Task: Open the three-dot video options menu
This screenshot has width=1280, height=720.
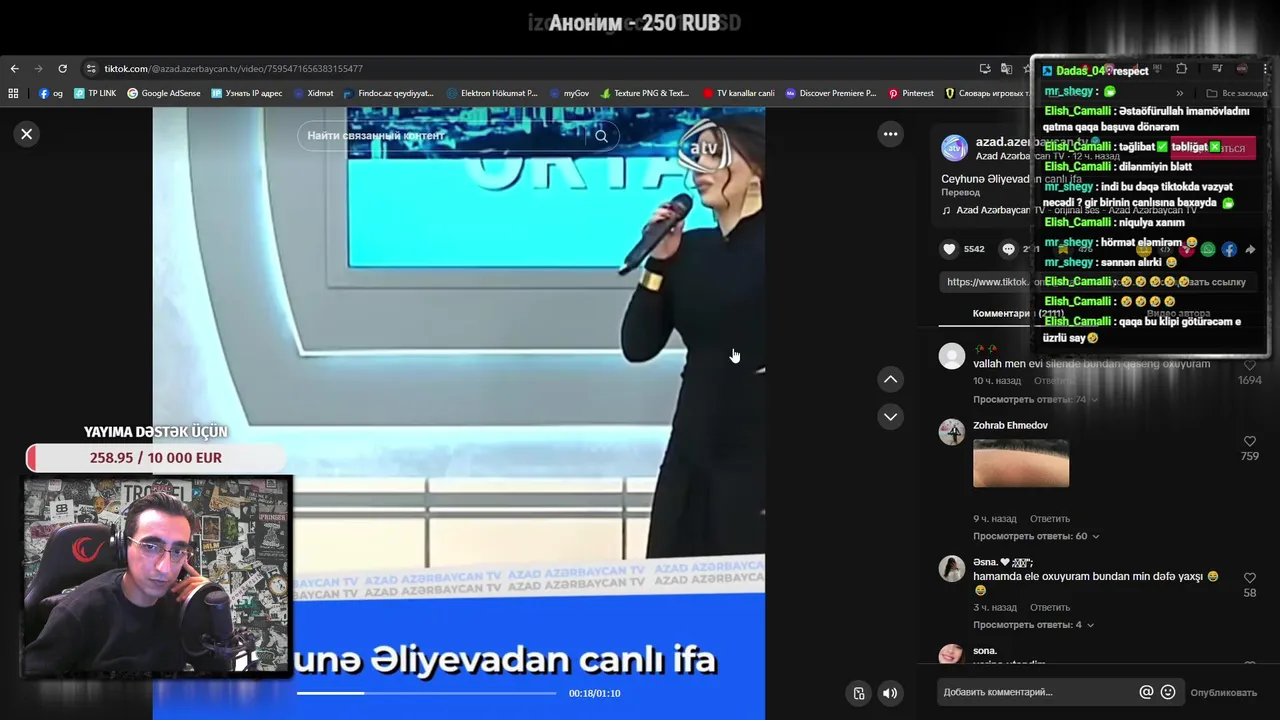Action: (890, 134)
